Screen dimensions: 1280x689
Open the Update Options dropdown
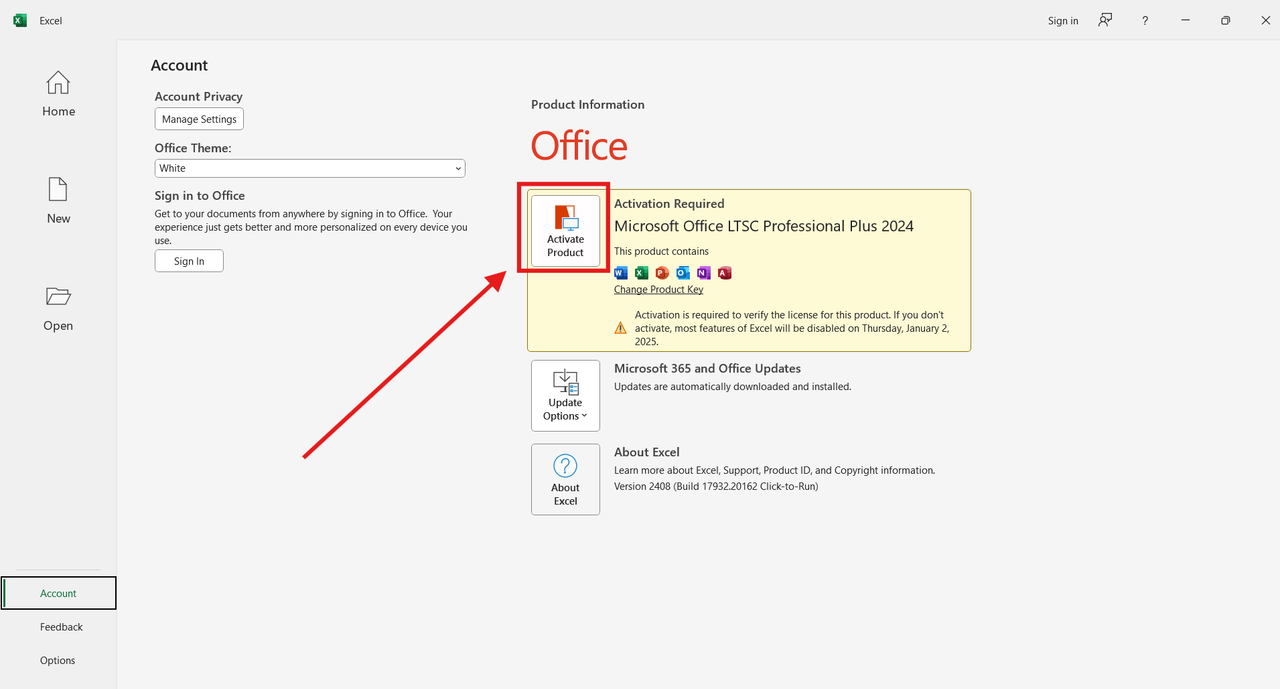coord(565,395)
